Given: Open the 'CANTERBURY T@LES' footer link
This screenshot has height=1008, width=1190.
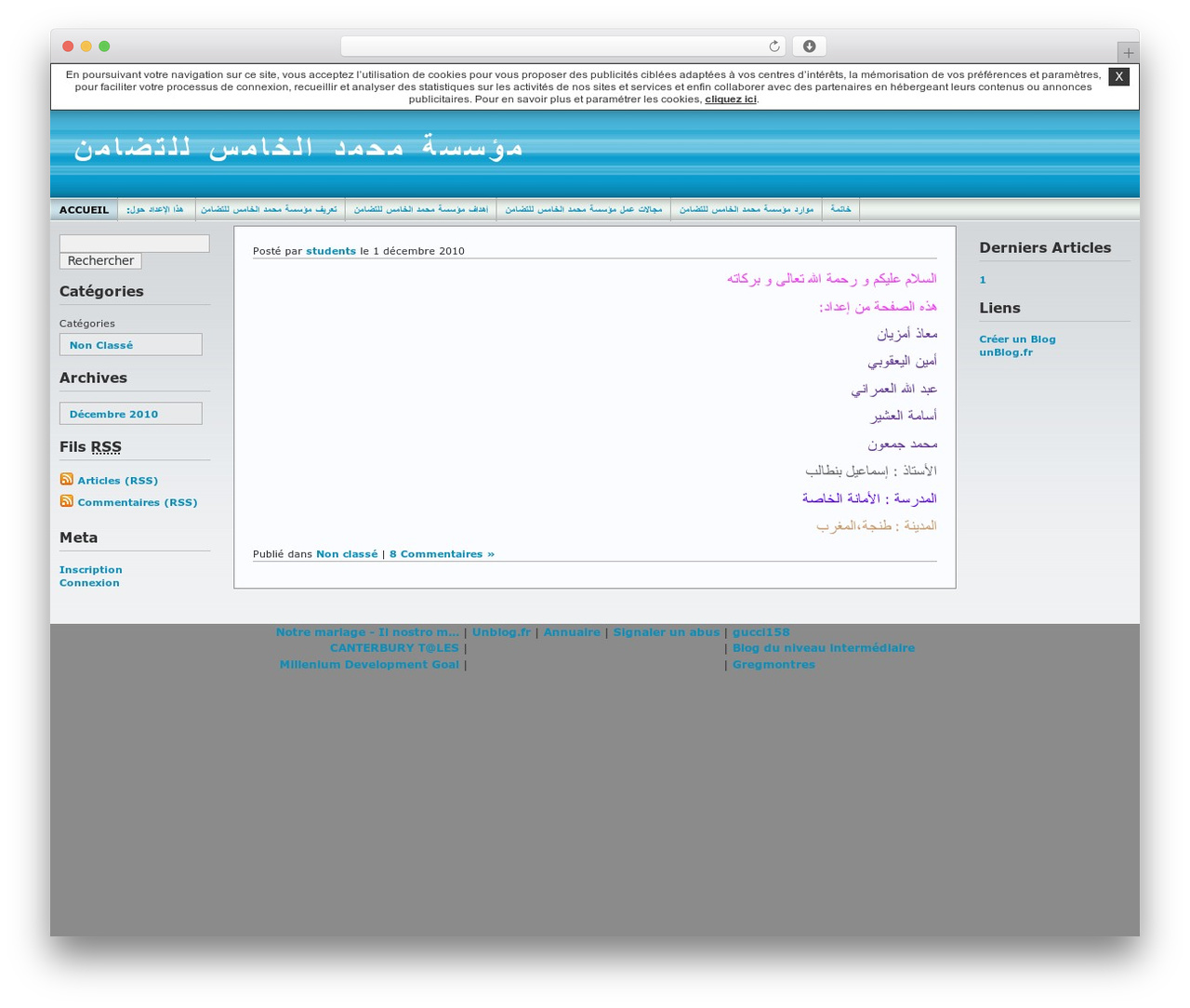Looking at the screenshot, I should tap(394, 648).
